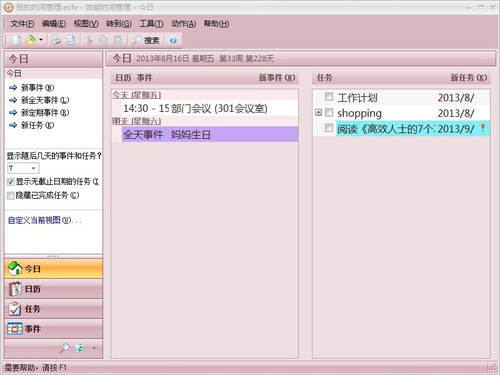The width and height of the screenshot is (500, 375).
Task: Toggle 显示无截止日期的任务 checkbox
Action: point(11,182)
